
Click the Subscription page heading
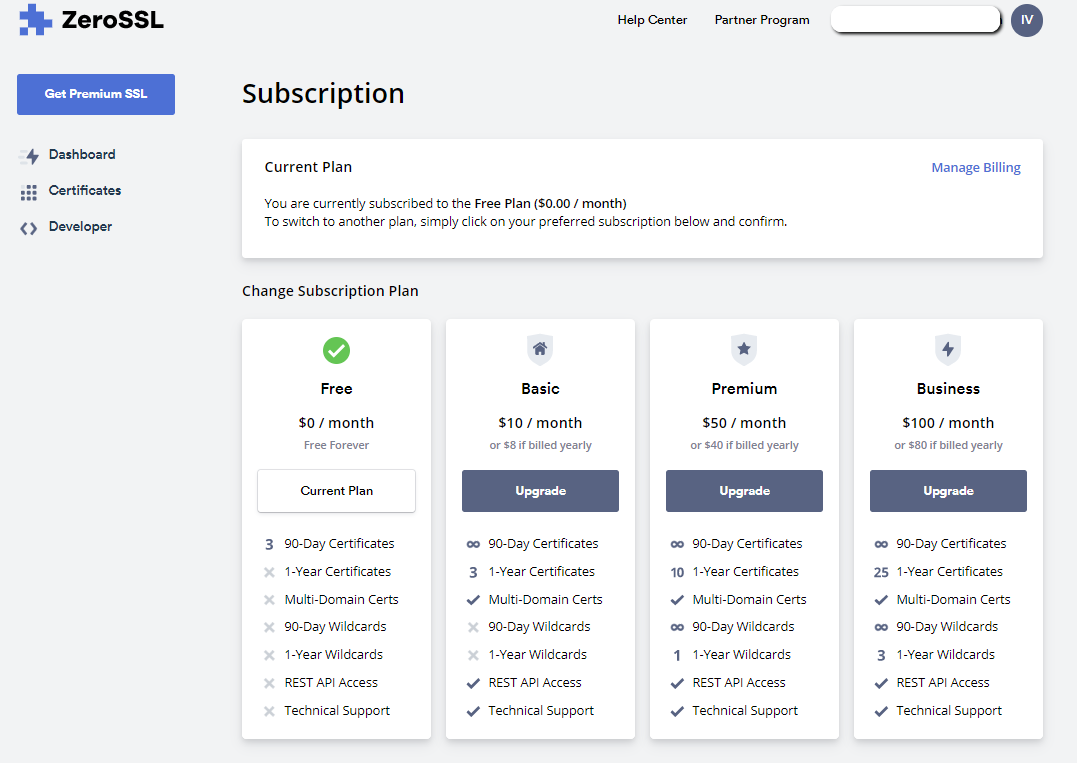pyautogui.click(x=323, y=93)
